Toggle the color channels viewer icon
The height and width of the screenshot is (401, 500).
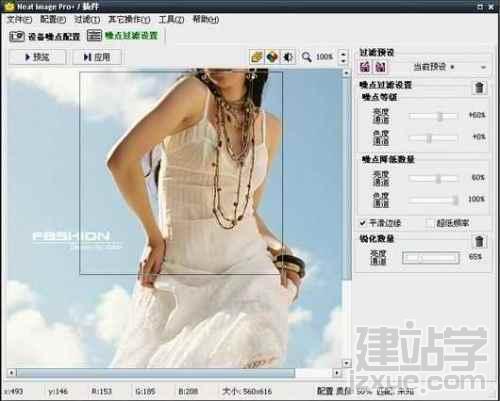(x=272, y=57)
